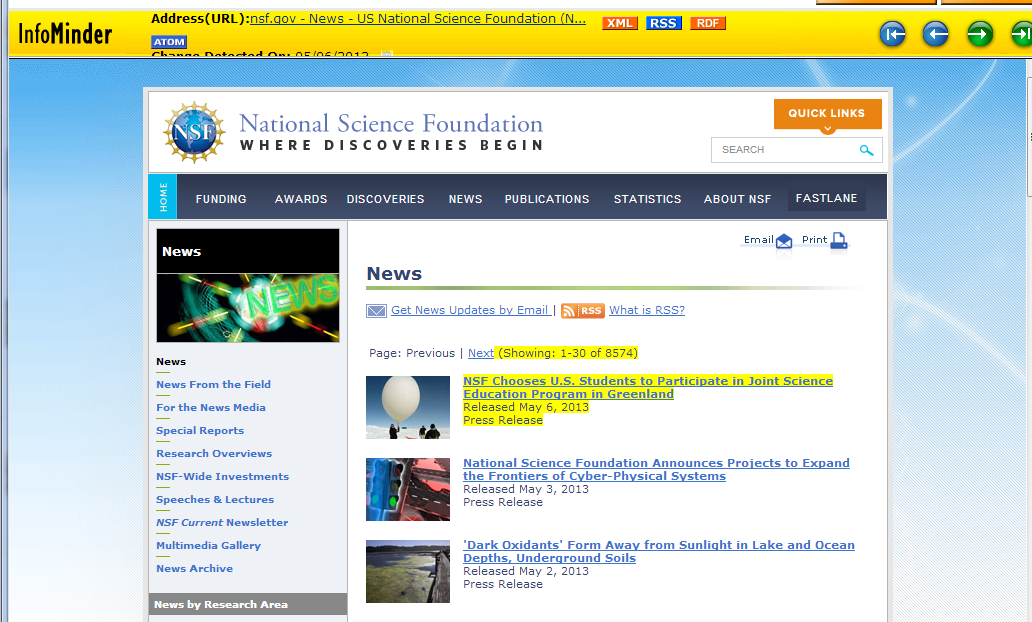The image size is (1032, 622).
Task: Open the FastLane navigation button
Action: tap(826, 198)
